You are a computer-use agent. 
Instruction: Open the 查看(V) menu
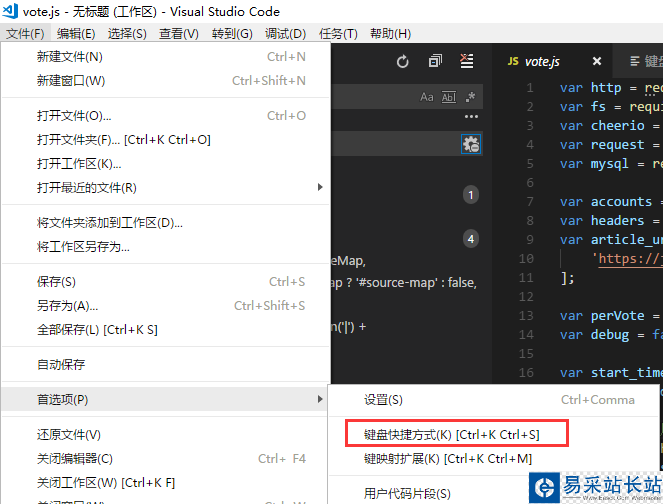[x=179, y=33]
